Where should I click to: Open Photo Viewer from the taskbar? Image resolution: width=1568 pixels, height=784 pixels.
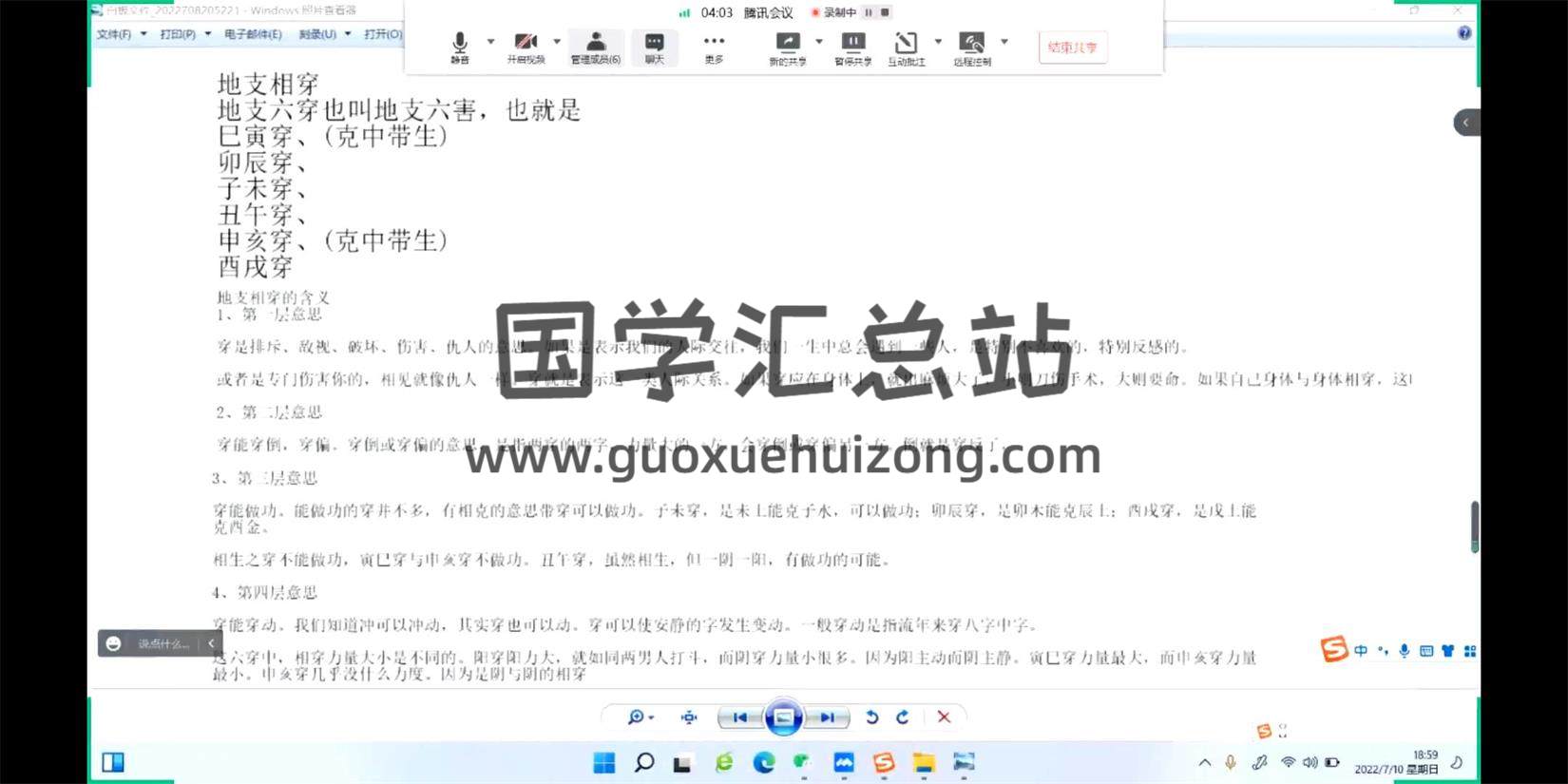click(964, 763)
